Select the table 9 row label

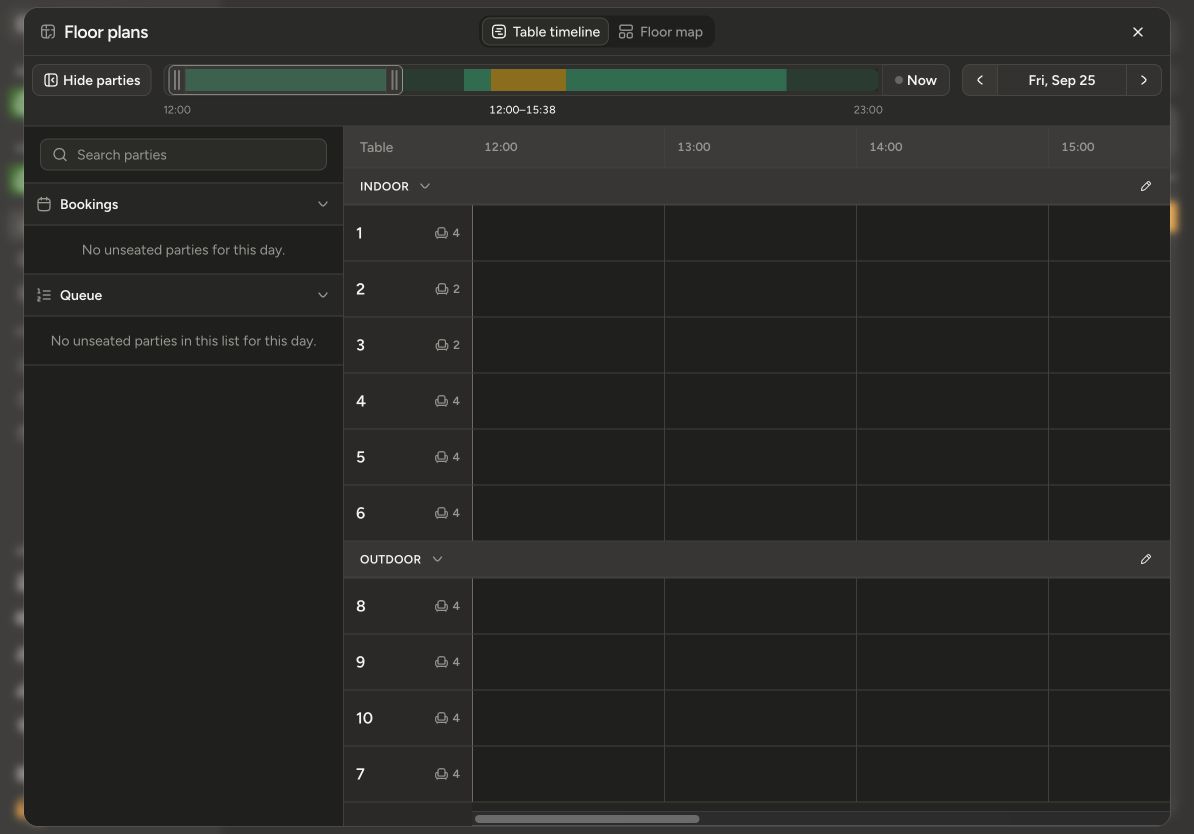click(x=361, y=662)
